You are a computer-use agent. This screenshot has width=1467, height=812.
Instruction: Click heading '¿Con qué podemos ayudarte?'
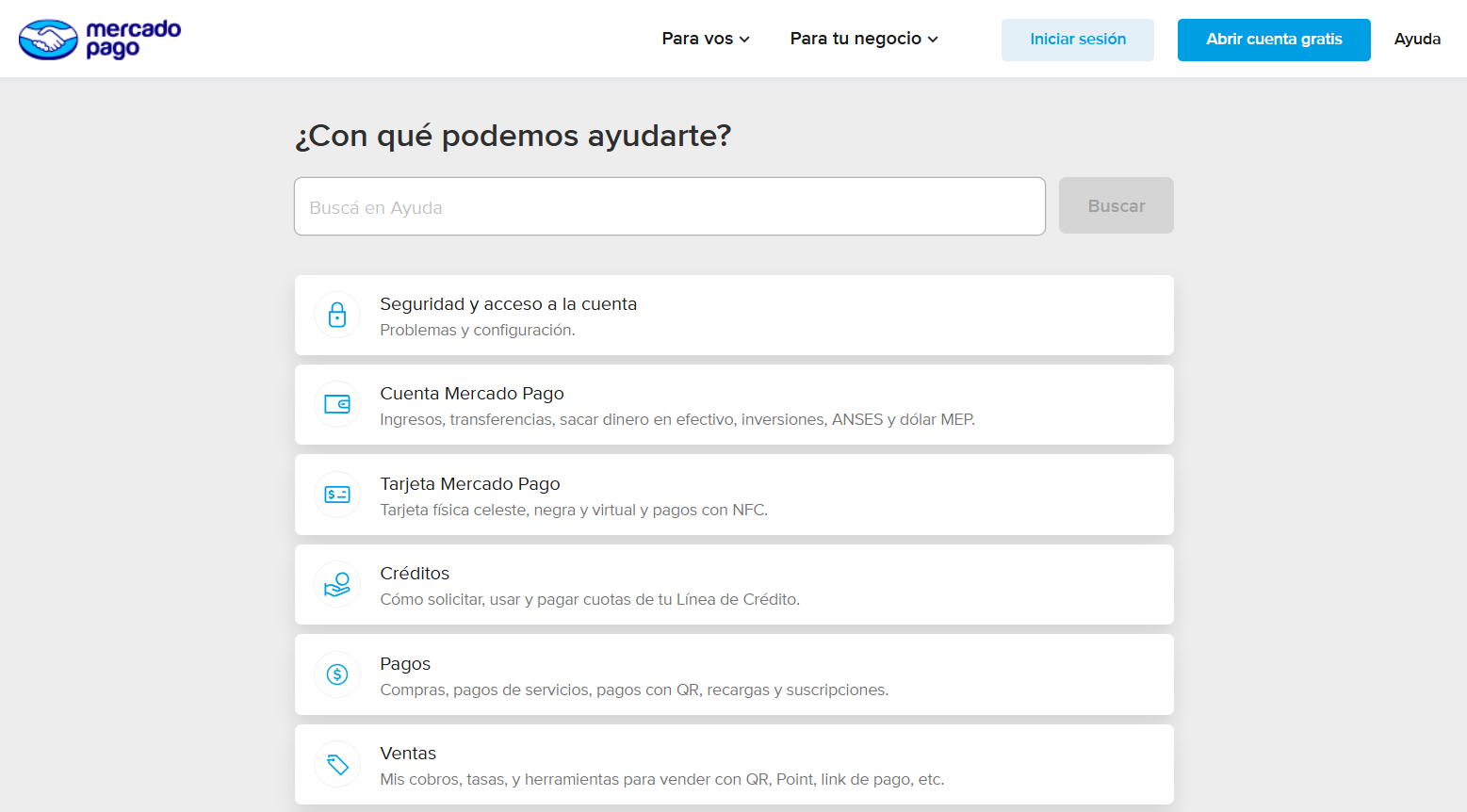click(513, 136)
